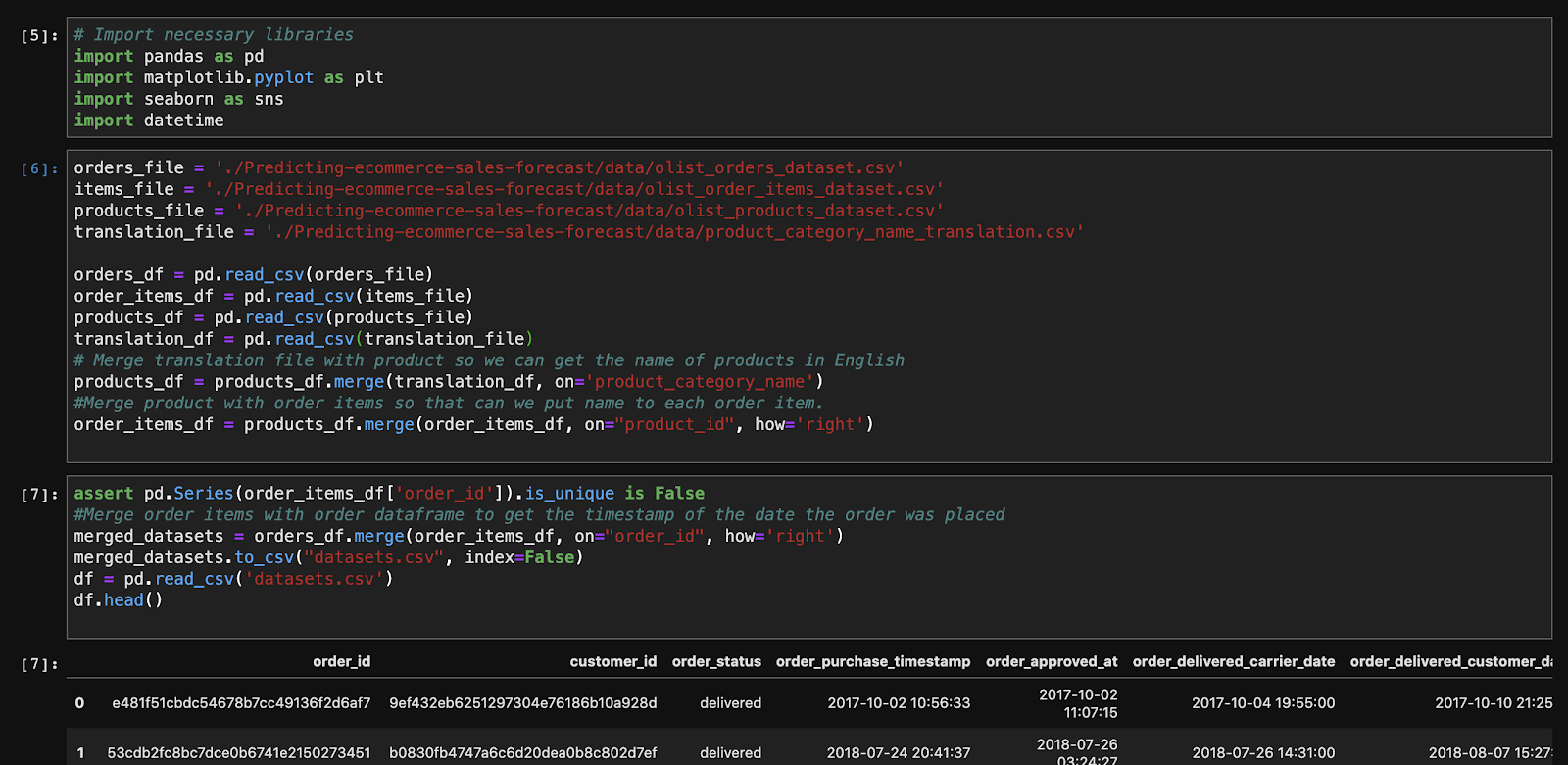Image resolution: width=1568 pixels, height=765 pixels.
Task: Click the [7] output prompt label
Action: pos(39,664)
